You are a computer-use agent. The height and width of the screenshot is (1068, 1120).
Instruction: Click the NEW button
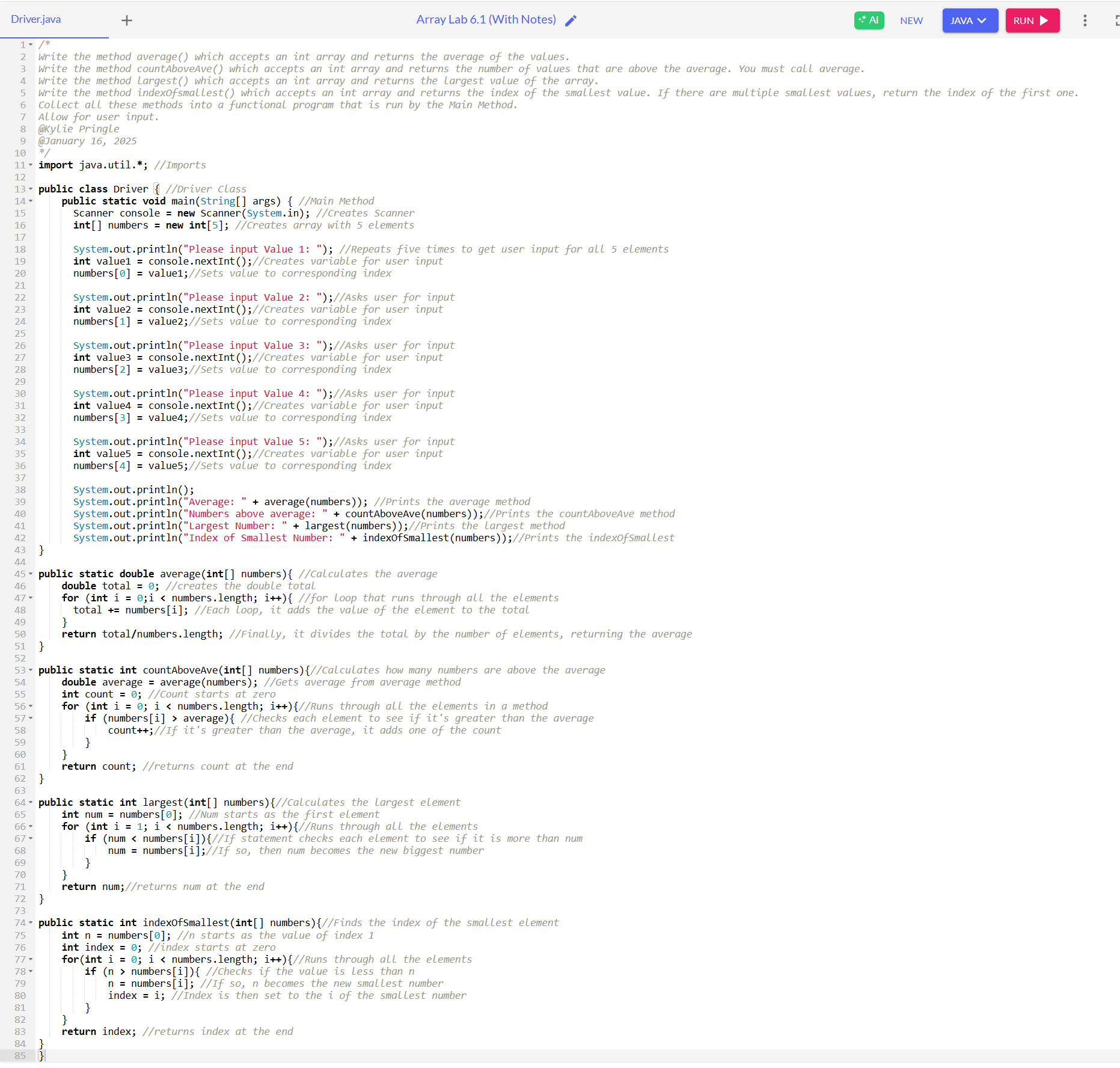pos(911,20)
